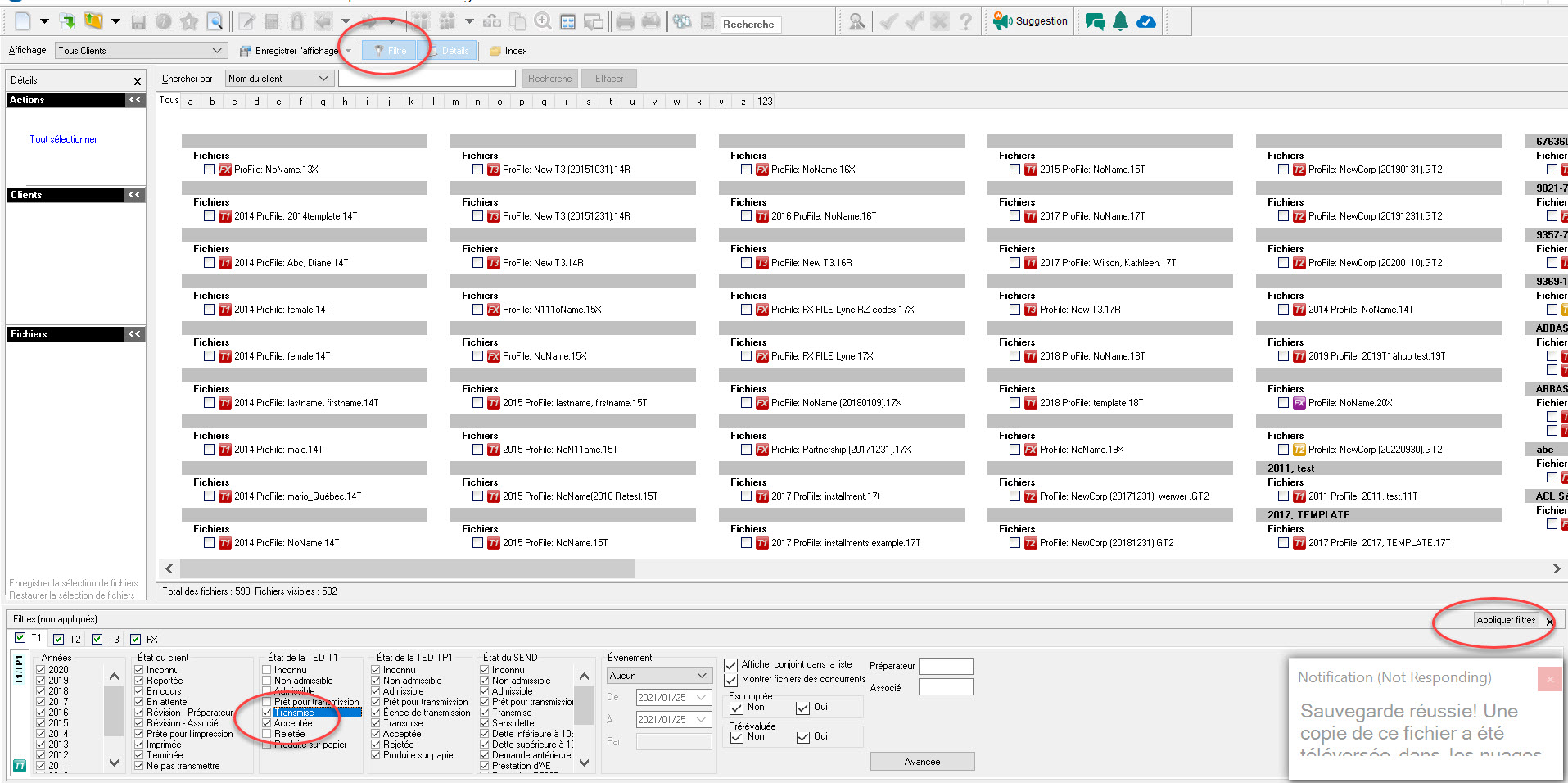
Task: Toggle the Transmise checkbox under TED T1
Action: coord(267,713)
